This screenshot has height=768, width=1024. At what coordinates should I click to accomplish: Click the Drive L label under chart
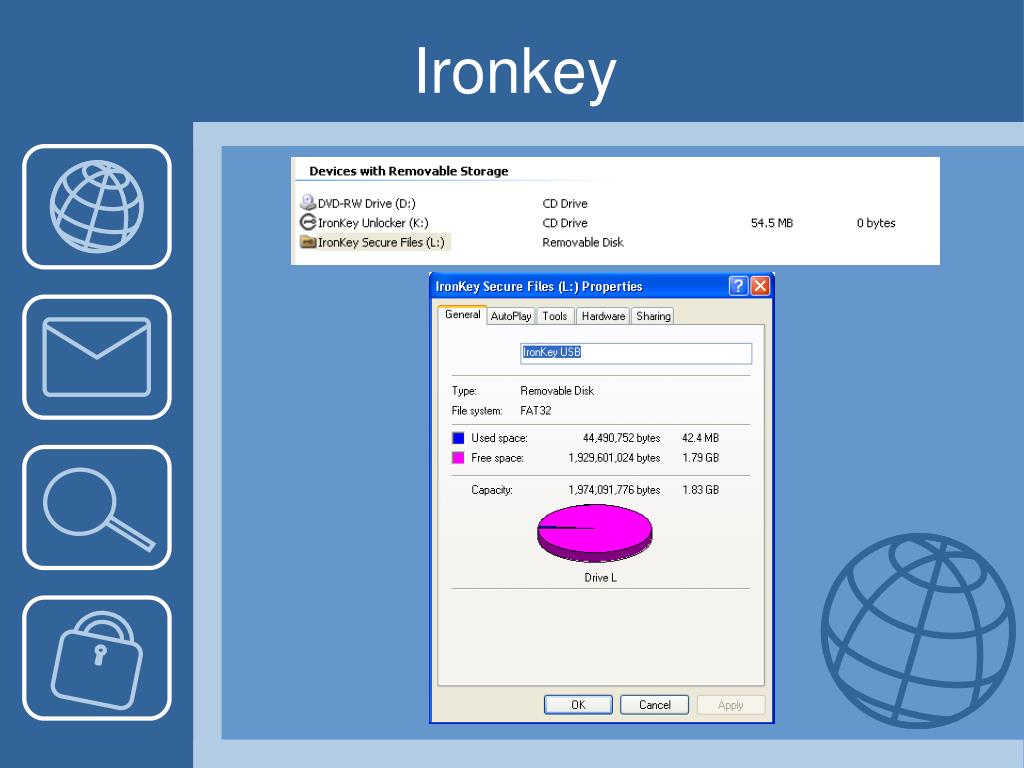click(x=600, y=578)
